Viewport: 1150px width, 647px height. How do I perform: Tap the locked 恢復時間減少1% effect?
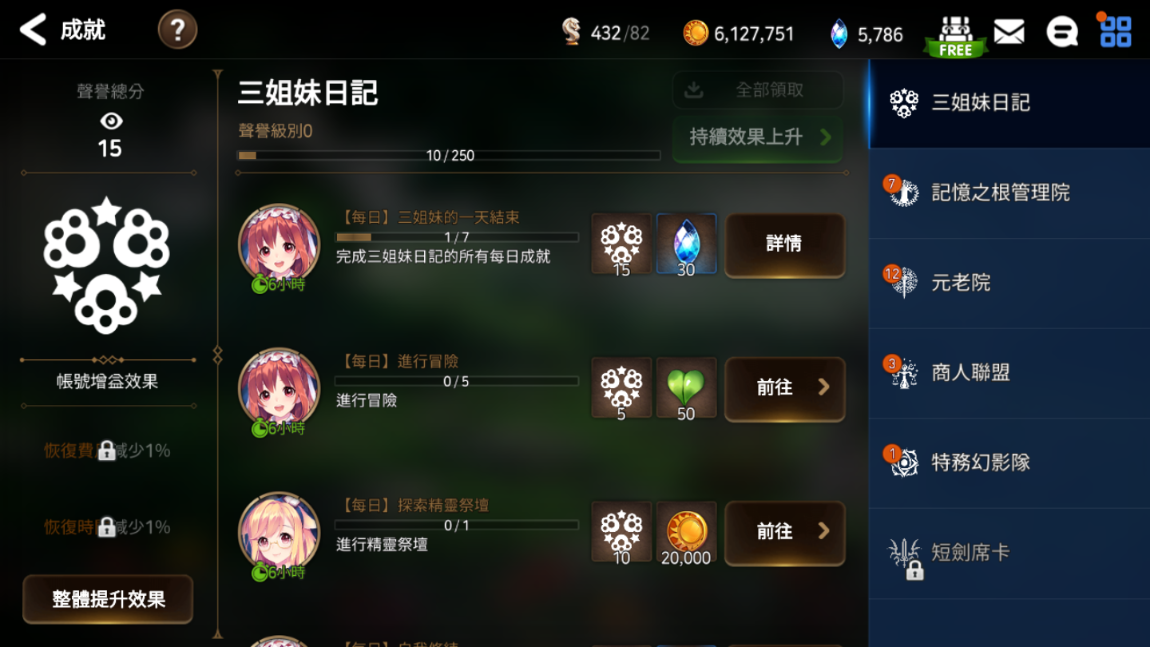(107, 527)
